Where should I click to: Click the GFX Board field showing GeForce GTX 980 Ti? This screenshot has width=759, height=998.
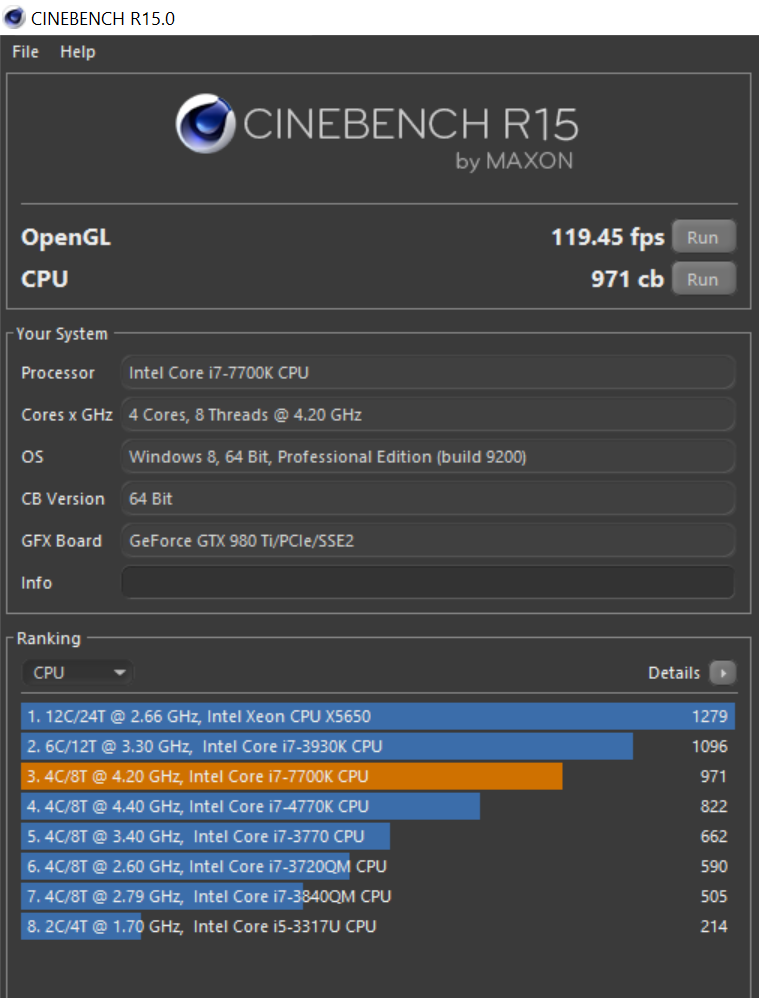click(427, 540)
